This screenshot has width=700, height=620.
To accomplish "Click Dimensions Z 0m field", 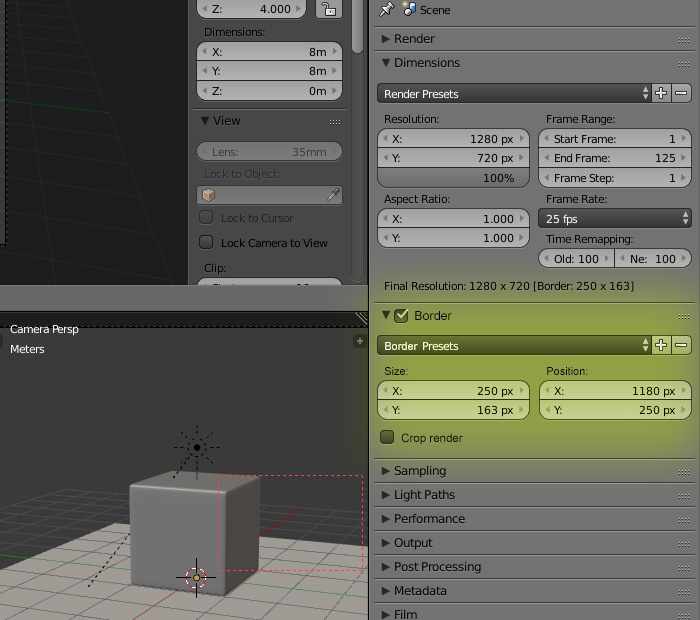I will click(269, 91).
